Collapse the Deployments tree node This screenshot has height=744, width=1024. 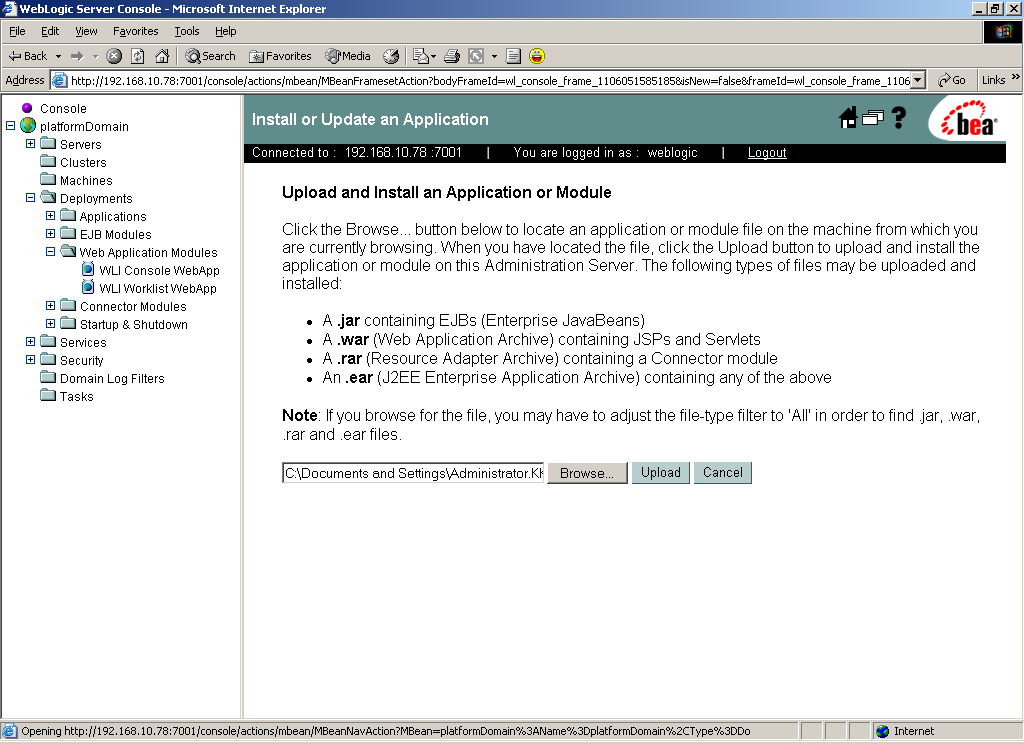[30, 197]
